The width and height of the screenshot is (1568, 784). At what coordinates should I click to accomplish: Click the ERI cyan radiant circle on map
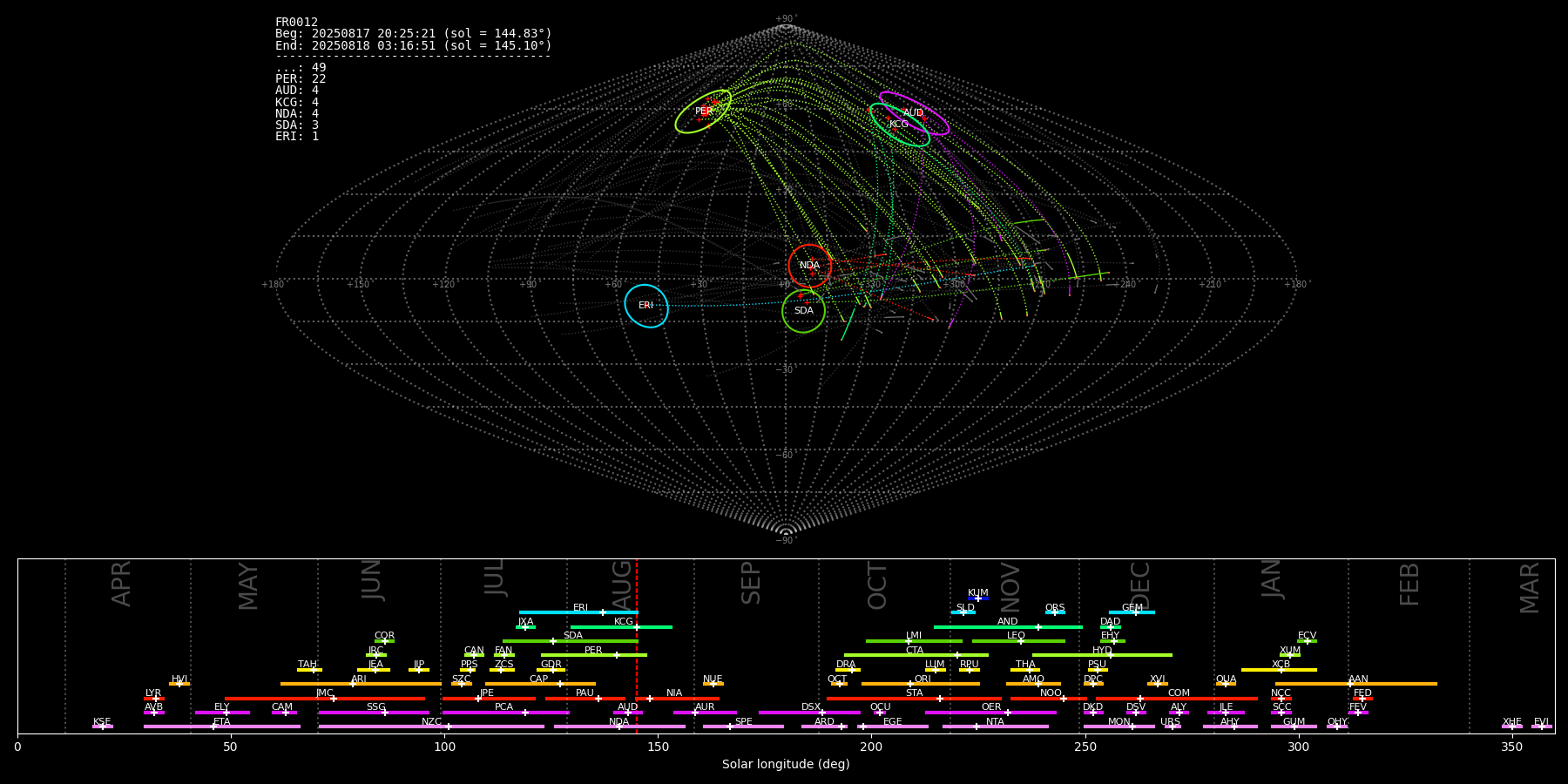tap(646, 306)
